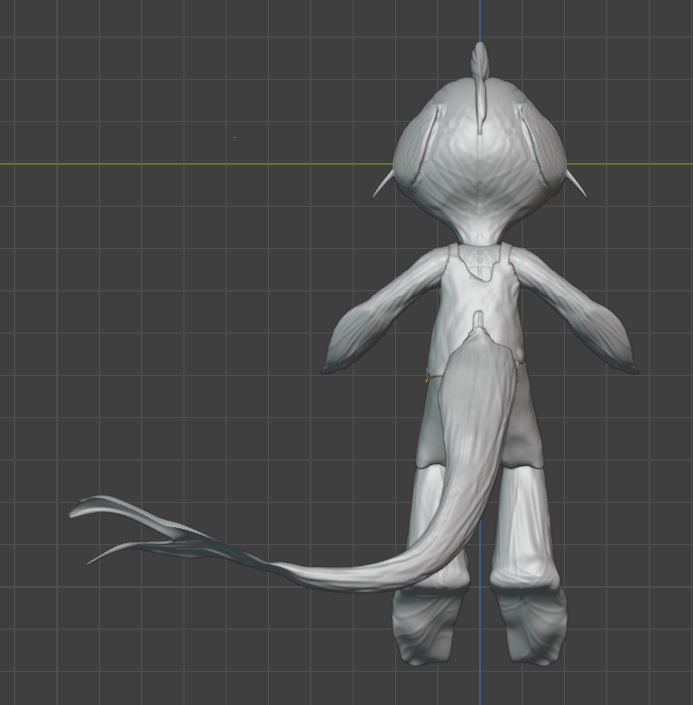The width and height of the screenshot is (693, 705).
Task: Select the left foot of the model
Action: [427, 625]
